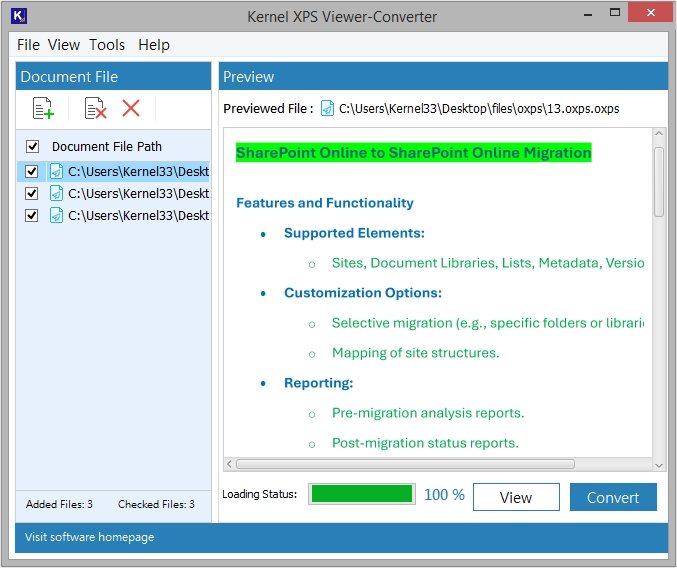This screenshot has height=568, width=677.
Task: Uncheck the third file's checkbox
Action: [x=32, y=215]
